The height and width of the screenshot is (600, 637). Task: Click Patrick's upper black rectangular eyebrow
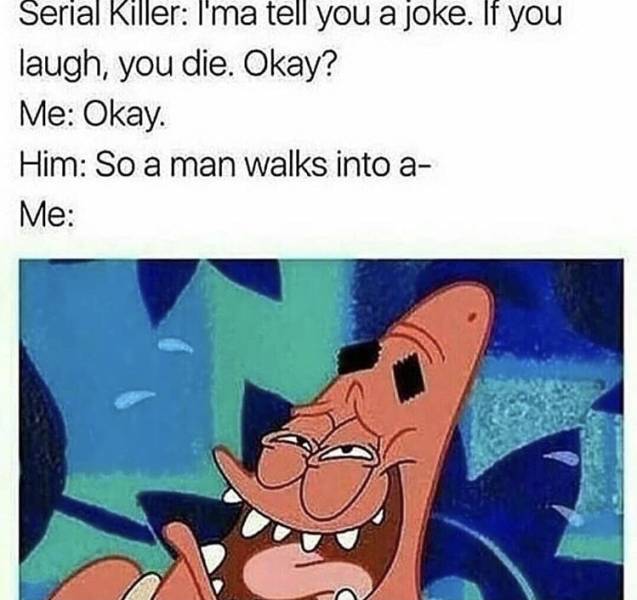tap(358, 355)
